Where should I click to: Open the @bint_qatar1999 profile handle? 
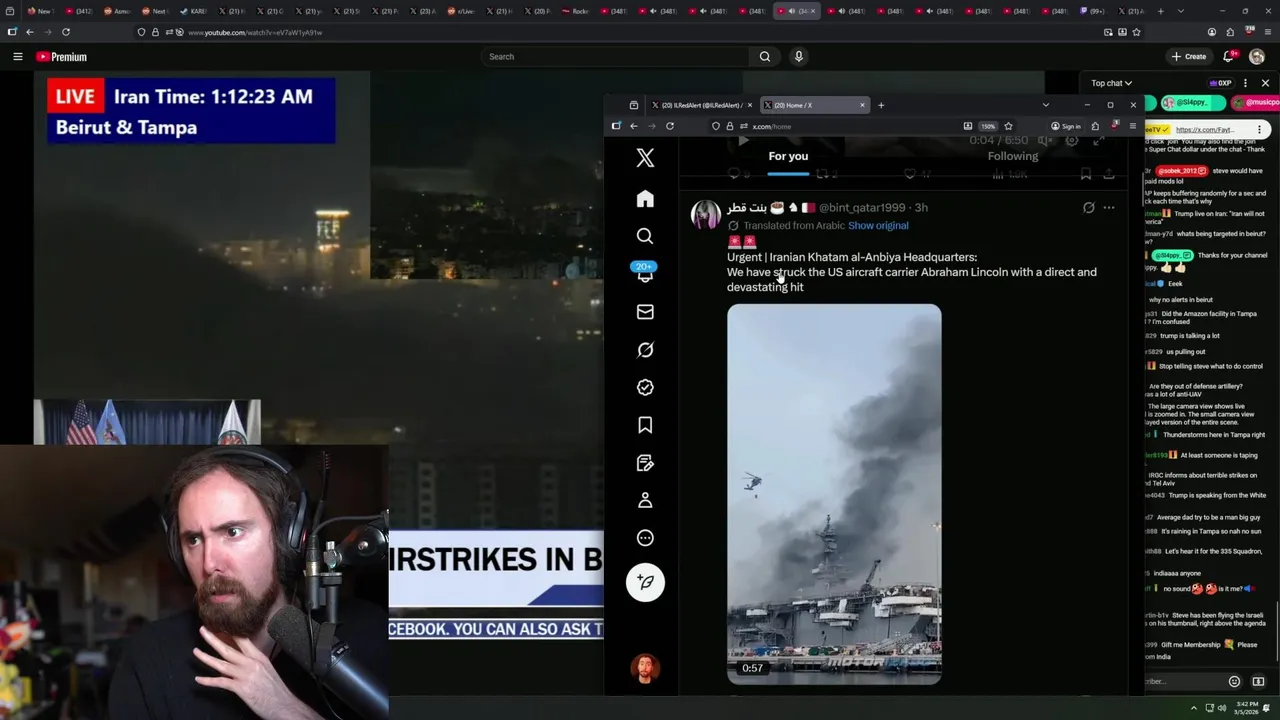click(x=861, y=208)
